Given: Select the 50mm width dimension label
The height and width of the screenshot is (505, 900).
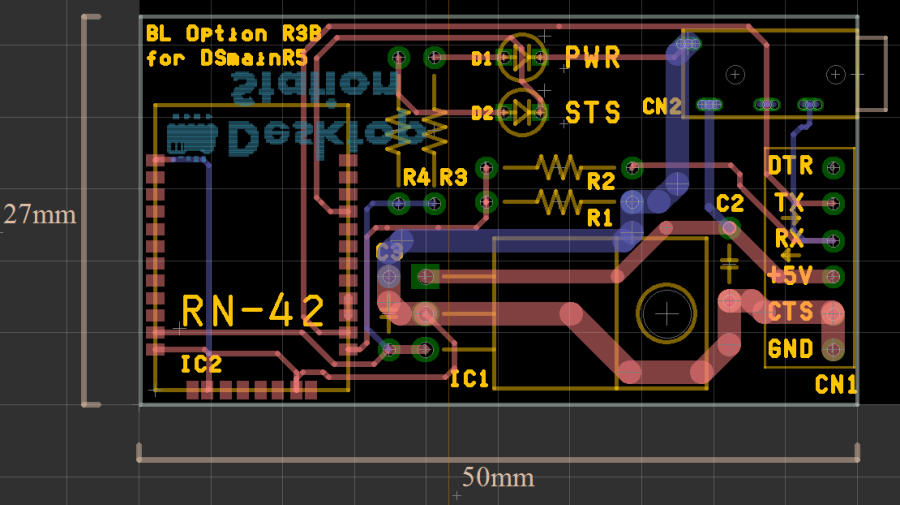Looking at the screenshot, I should coord(497,477).
